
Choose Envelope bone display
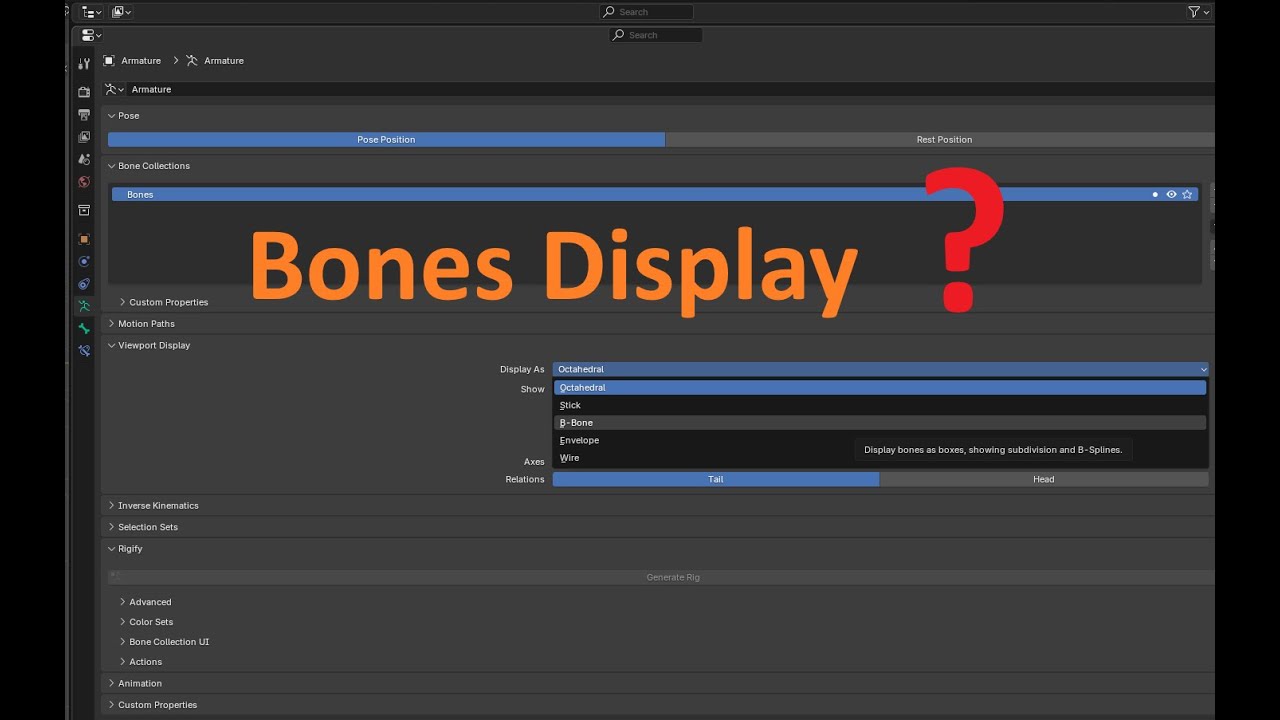pos(880,440)
